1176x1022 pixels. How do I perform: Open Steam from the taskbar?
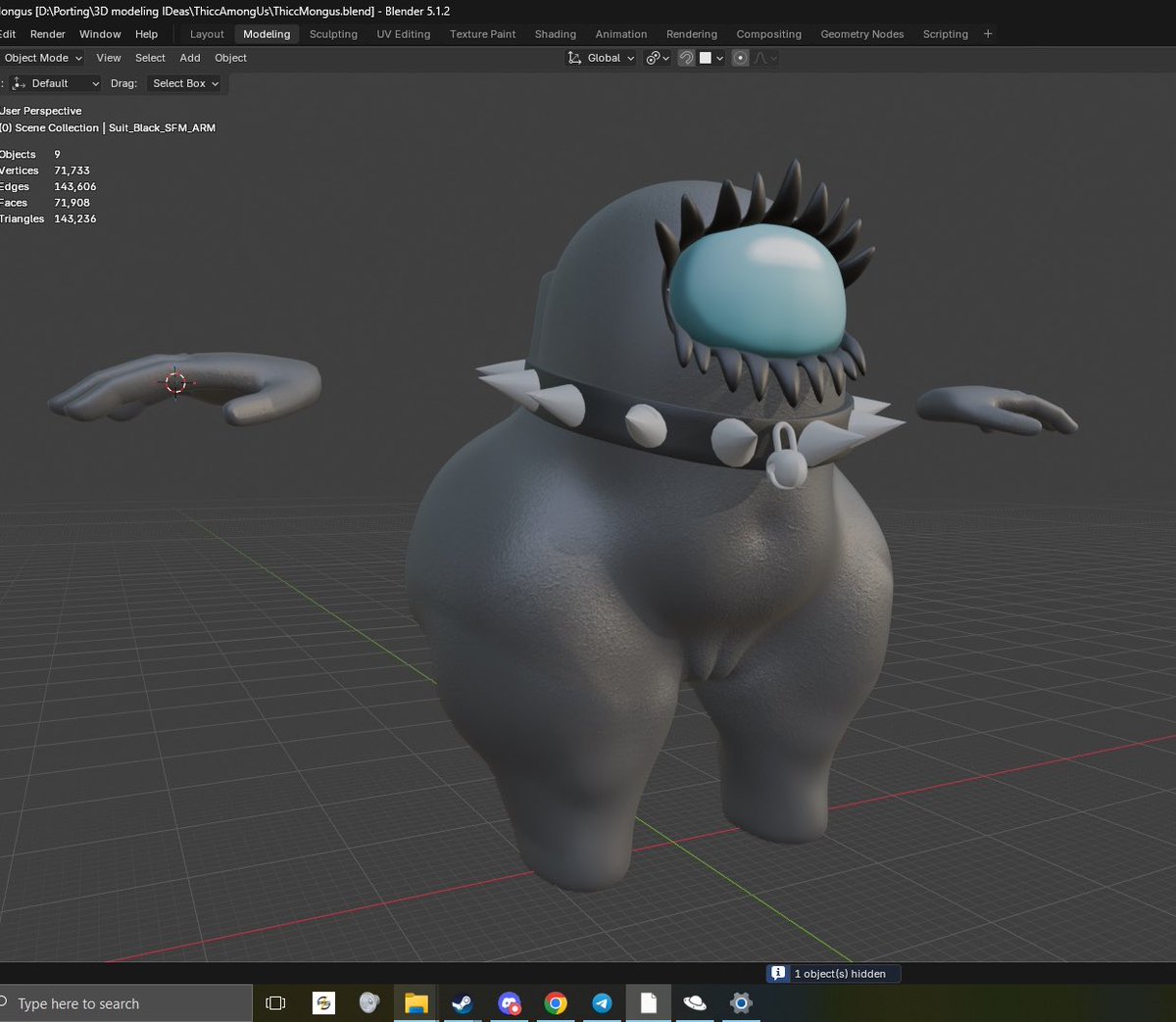pos(462,1003)
